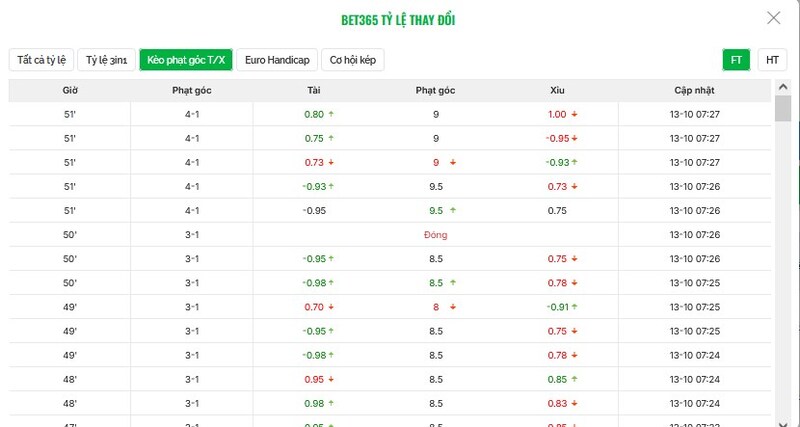800x427 pixels.
Task: Click the green up arrow beside 0.80
Action: point(331,114)
